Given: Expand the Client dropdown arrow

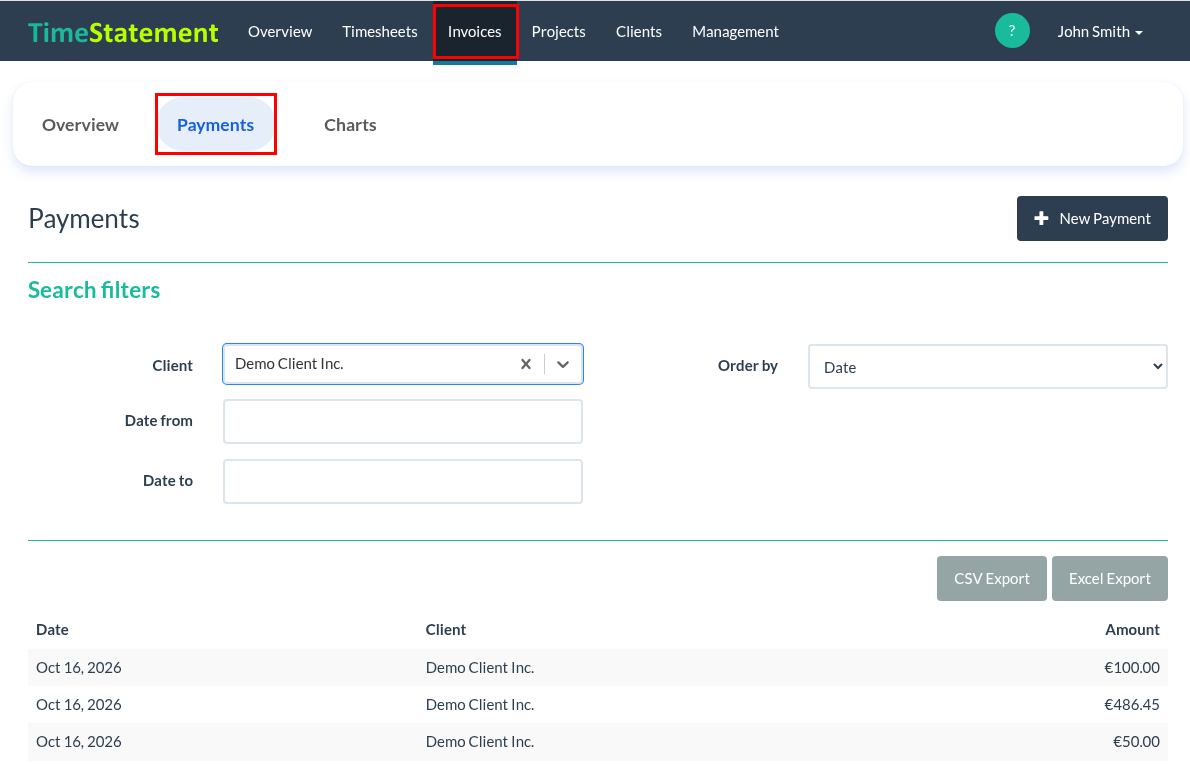Looking at the screenshot, I should click(x=562, y=364).
